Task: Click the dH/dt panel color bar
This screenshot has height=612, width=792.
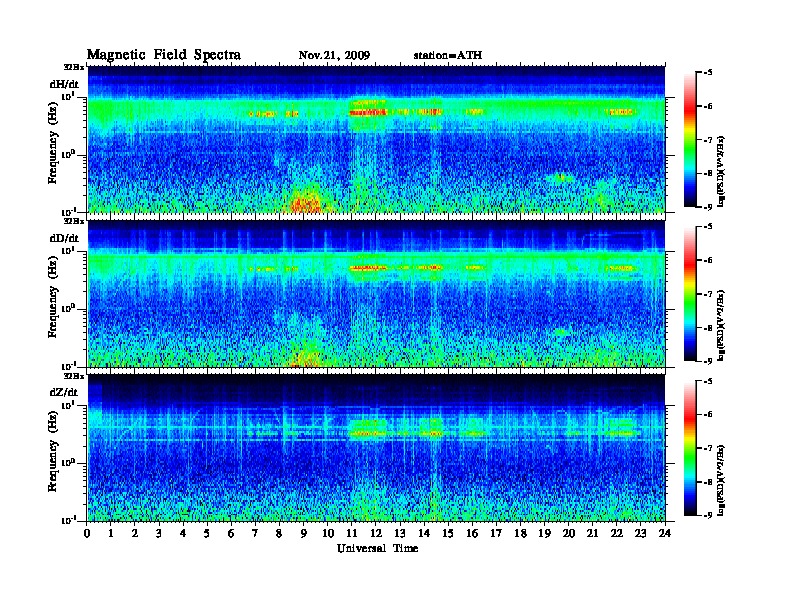Action: pos(689,139)
